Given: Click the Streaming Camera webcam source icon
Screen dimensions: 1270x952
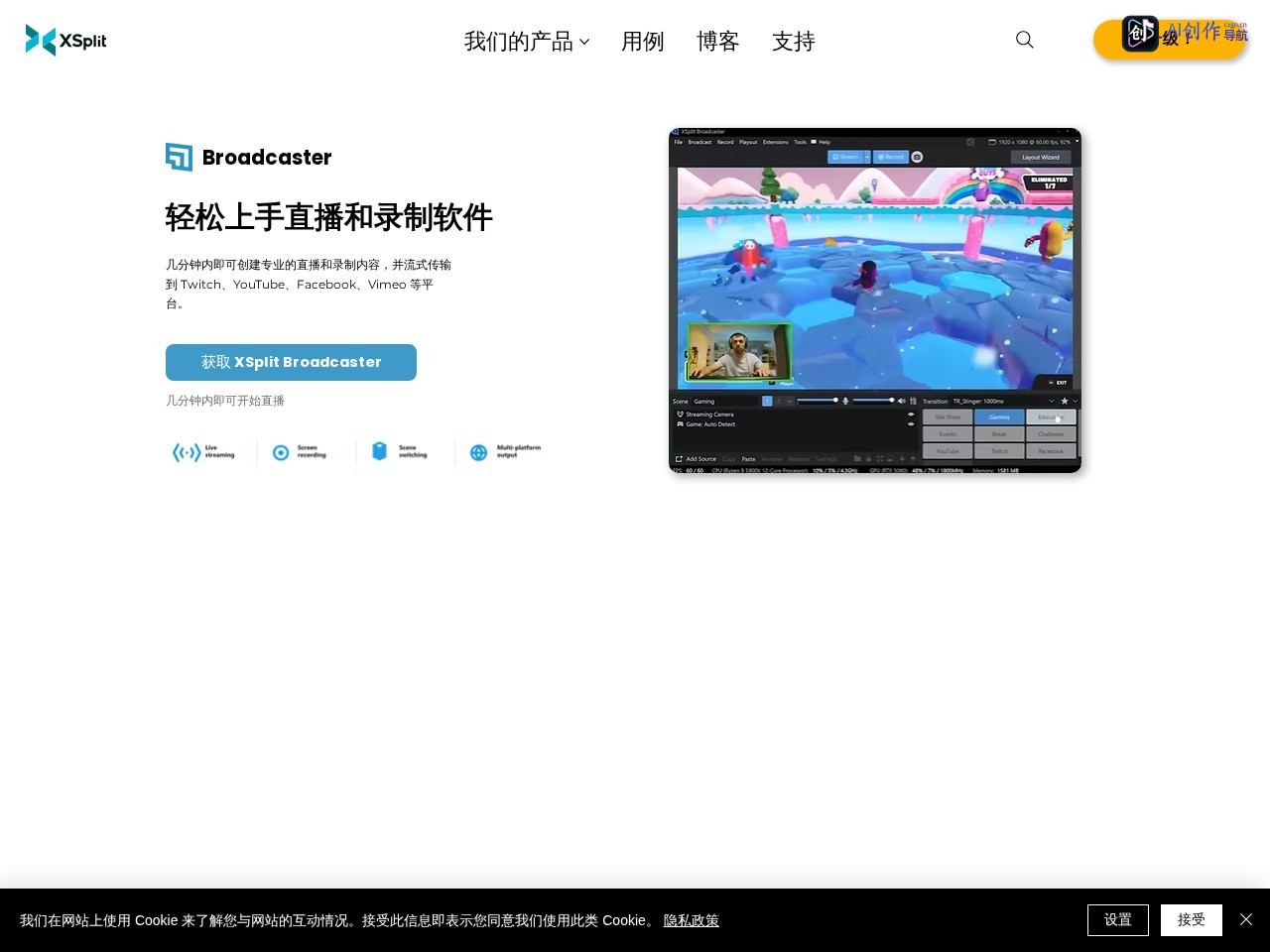Looking at the screenshot, I should [681, 415].
